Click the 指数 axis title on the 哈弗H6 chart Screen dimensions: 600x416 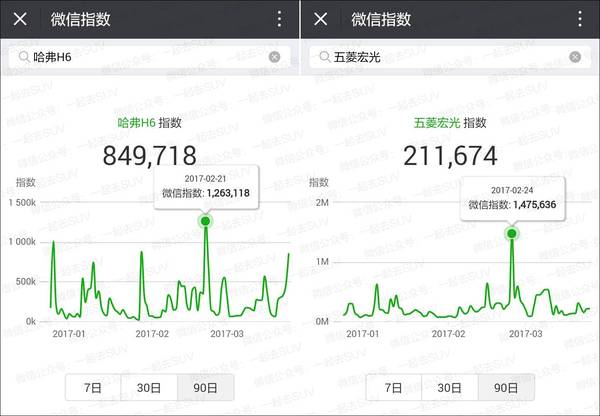[x=26, y=183]
